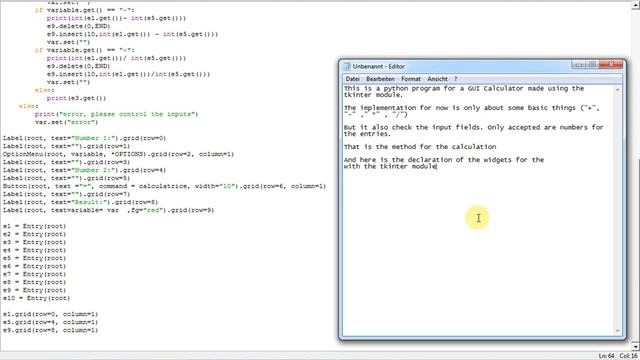Click the Editor scrollbar down arrow
This screenshot has height=360, width=640.
[618, 331]
